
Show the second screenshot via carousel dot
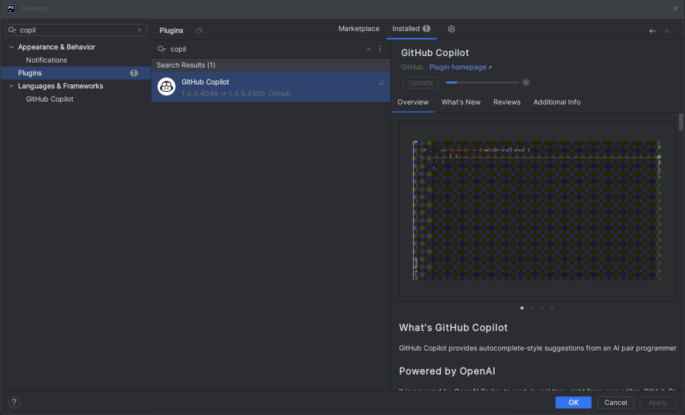point(532,308)
